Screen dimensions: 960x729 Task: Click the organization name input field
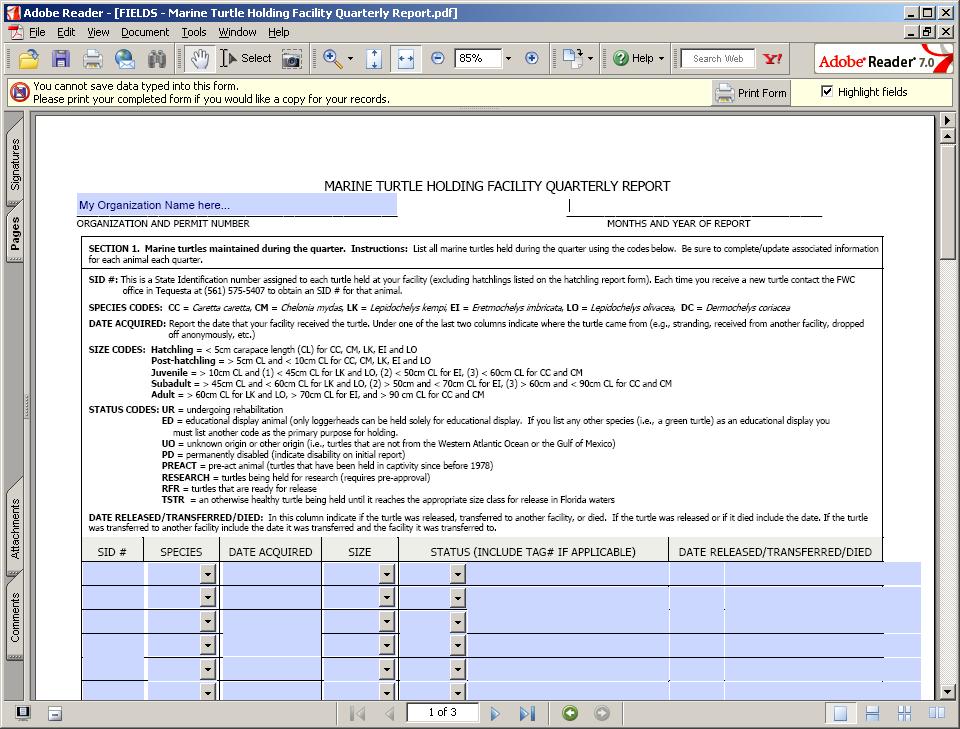pyautogui.click(x=236, y=205)
